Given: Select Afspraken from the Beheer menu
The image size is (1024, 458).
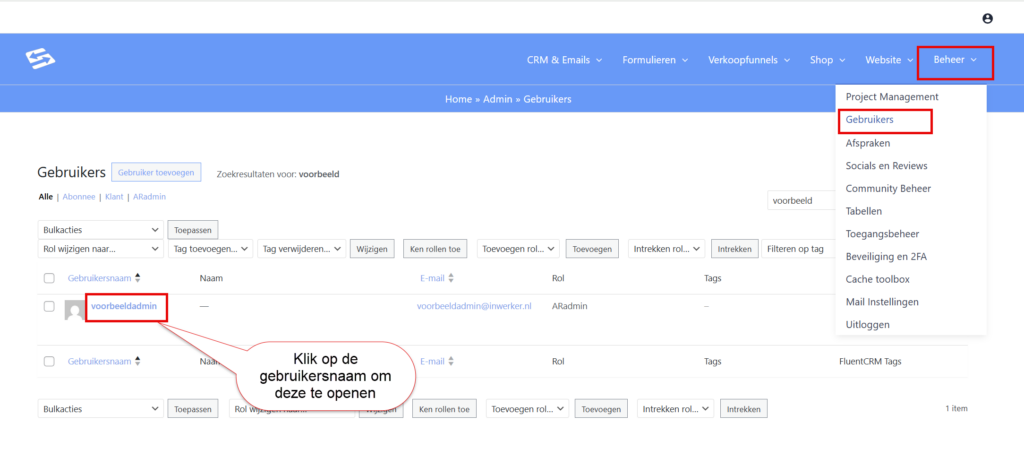Looking at the screenshot, I should click(868, 143).
